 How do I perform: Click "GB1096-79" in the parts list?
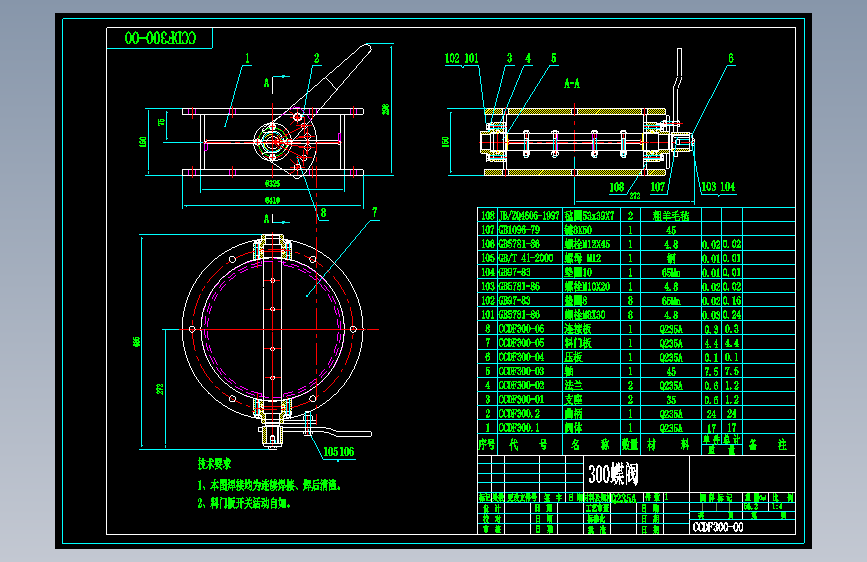tap(519, 230)
